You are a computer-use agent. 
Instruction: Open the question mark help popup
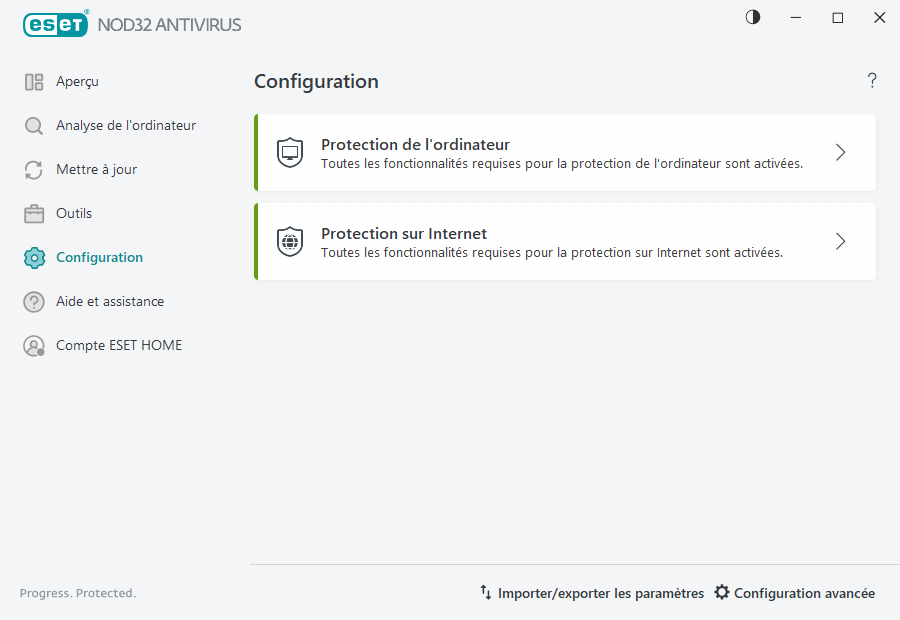(871, 80)
